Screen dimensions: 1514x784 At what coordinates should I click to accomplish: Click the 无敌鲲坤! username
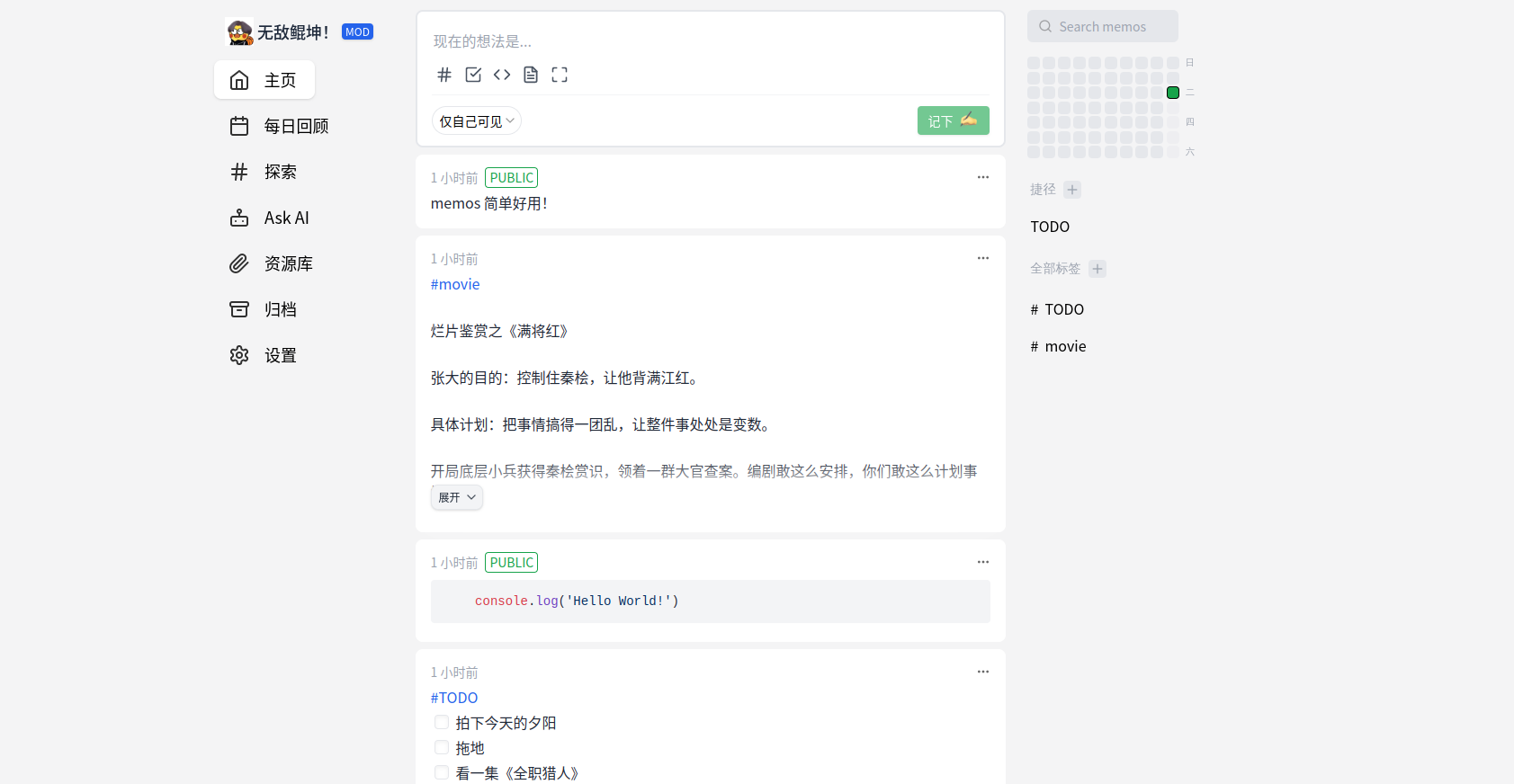point(293,32)
